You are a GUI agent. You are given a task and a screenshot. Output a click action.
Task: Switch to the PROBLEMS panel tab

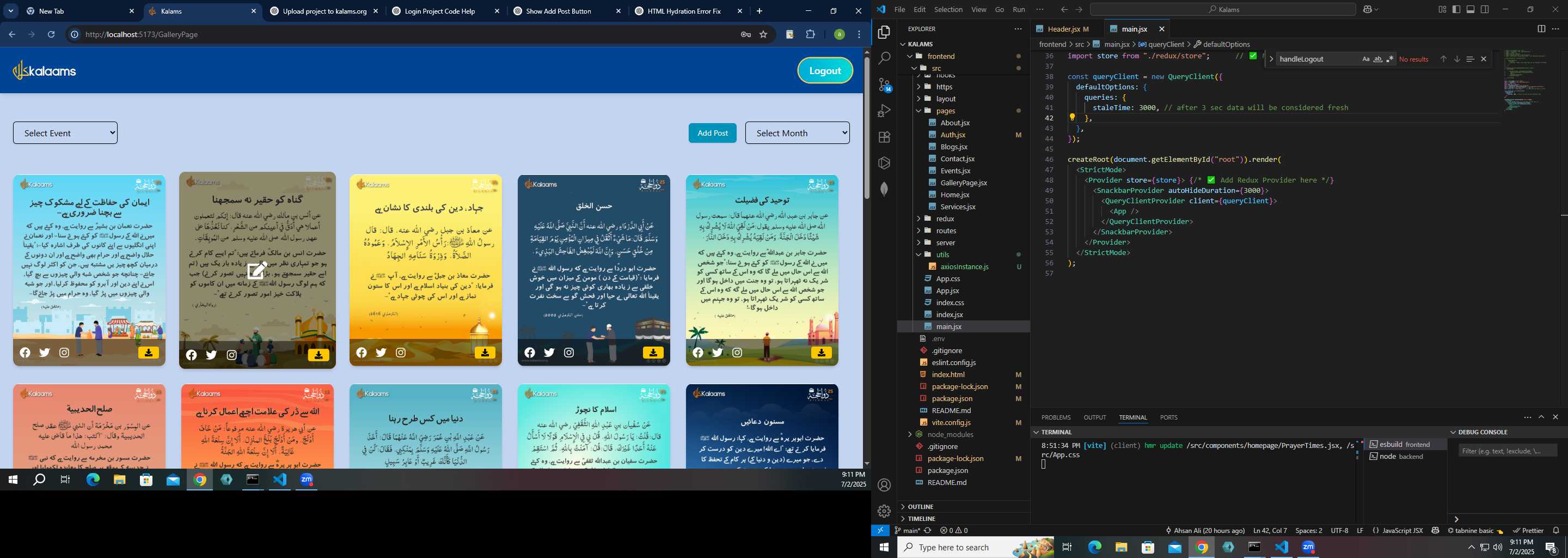pos(1056,417)
